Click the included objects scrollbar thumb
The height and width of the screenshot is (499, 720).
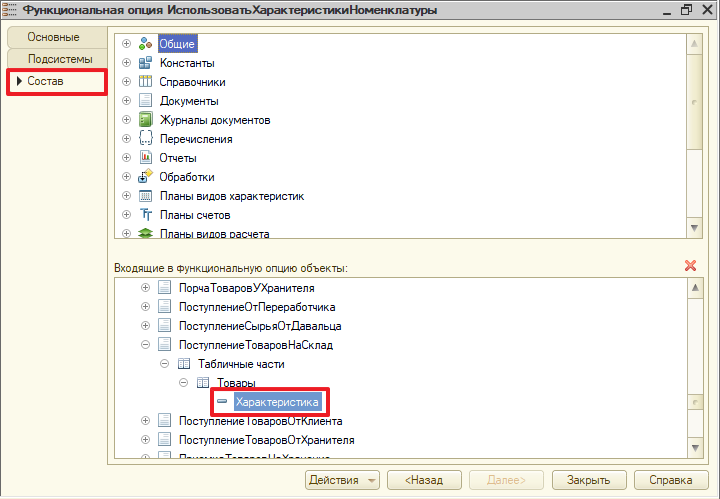point(695,402)
